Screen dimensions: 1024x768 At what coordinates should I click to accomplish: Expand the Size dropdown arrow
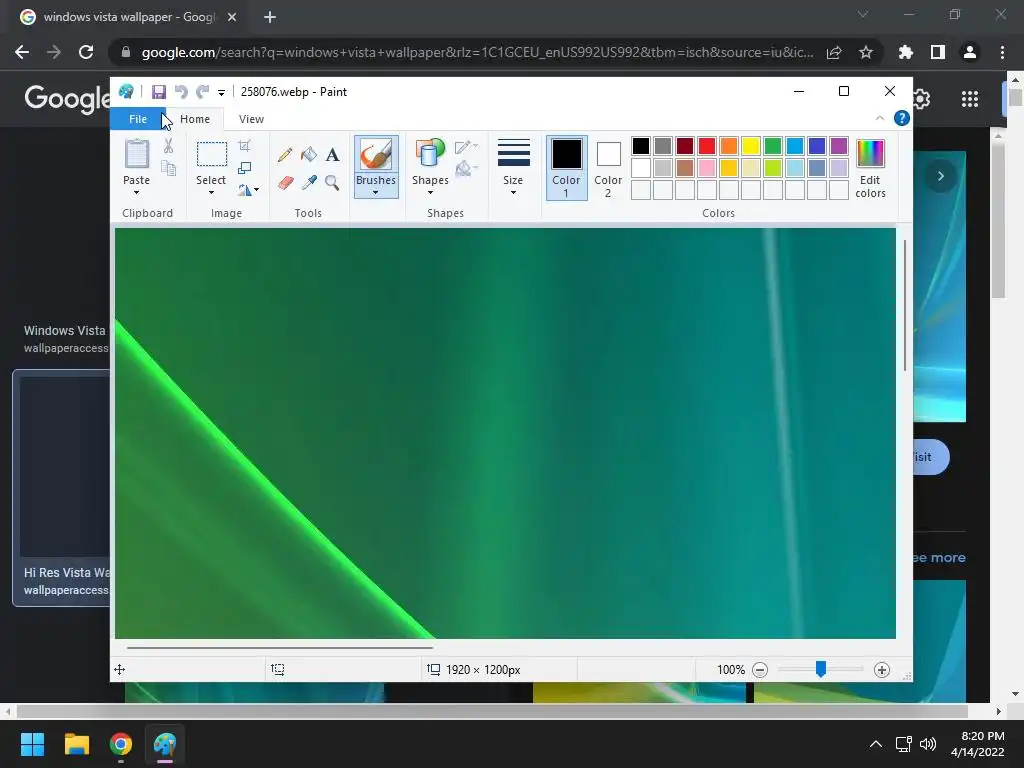click(x=513, y=193)
